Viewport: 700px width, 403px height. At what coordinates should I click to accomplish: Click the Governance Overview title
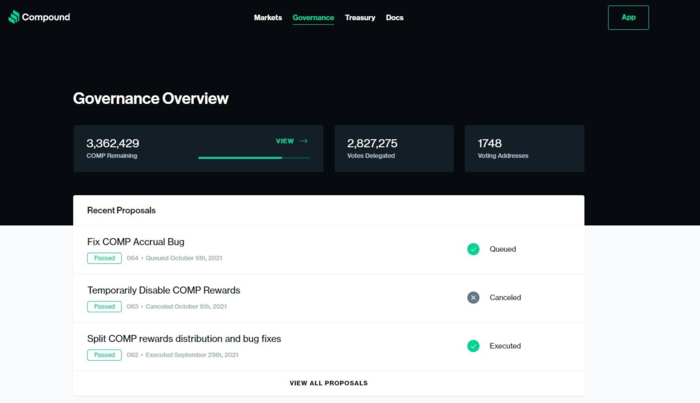click(x=151, y=99)
